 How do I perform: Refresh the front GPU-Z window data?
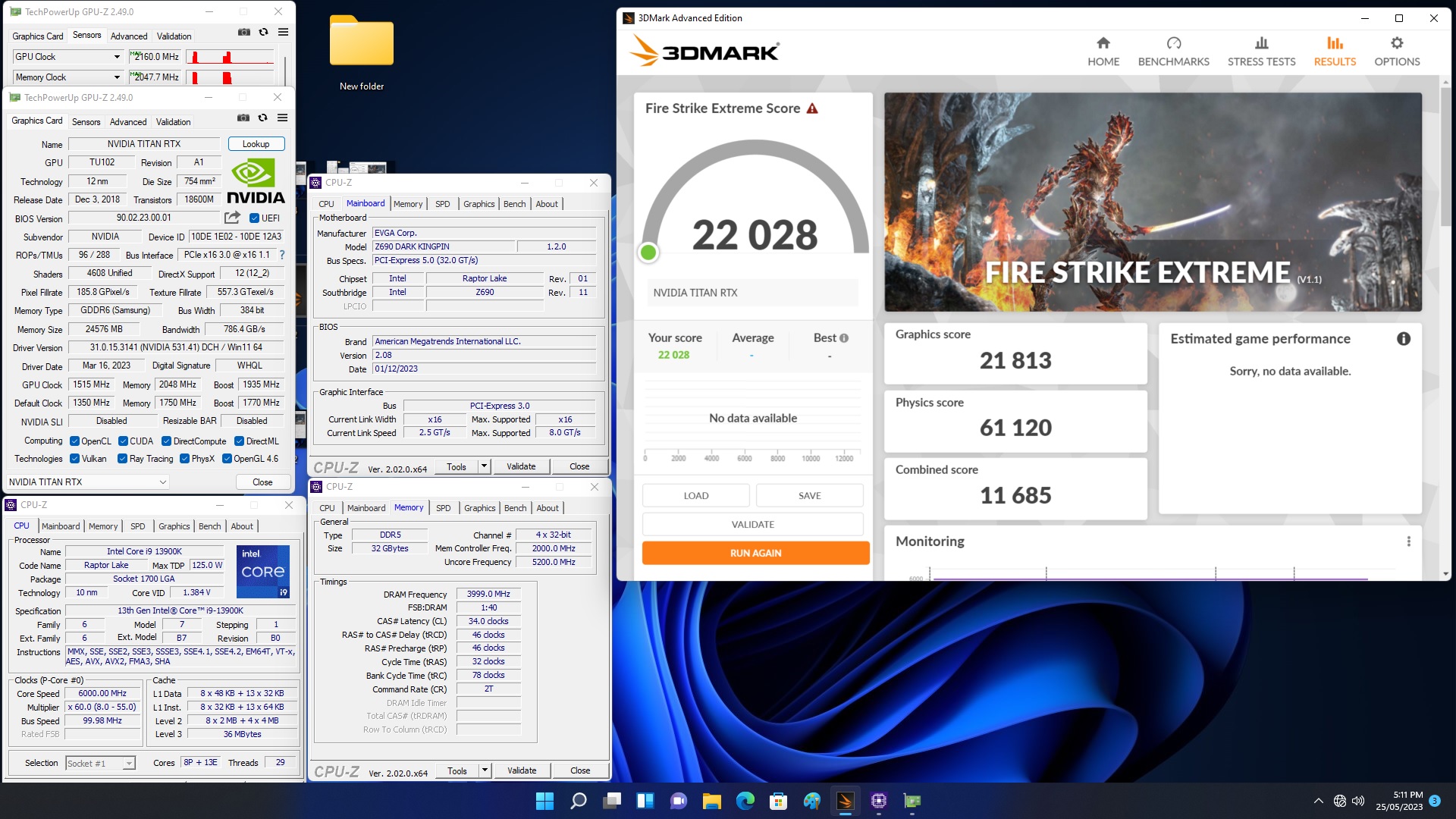[x=262, y=118]
